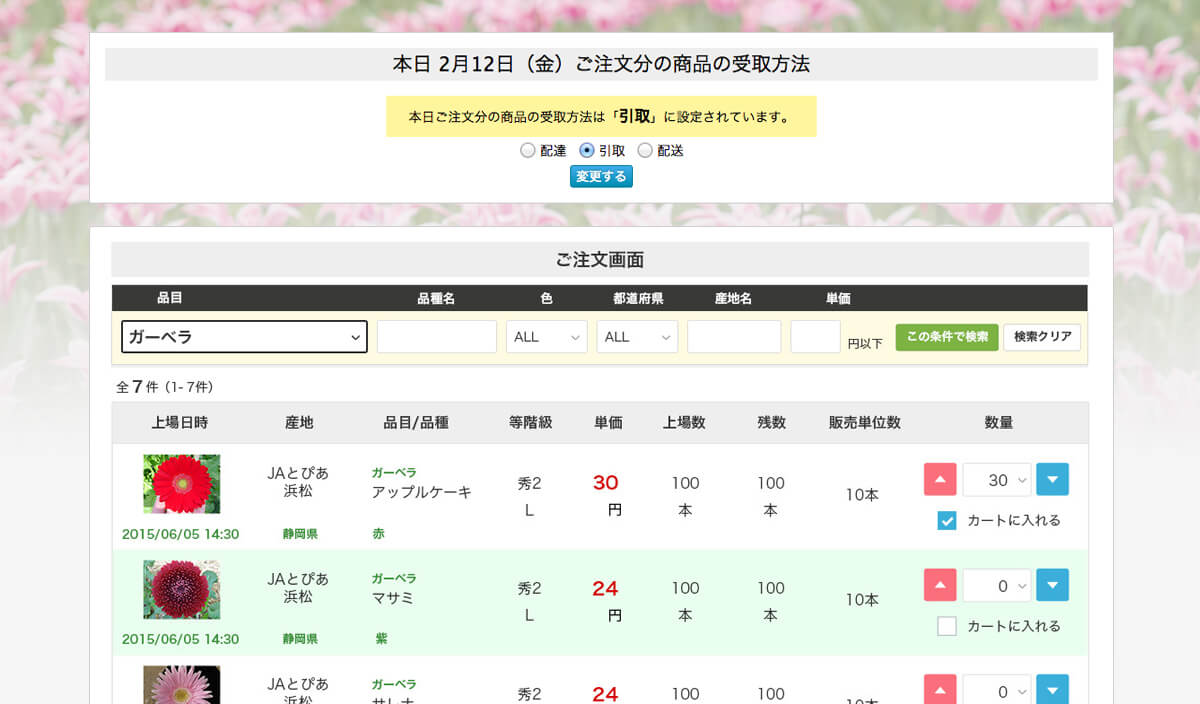Click the 単価 price input field
Screen dimensions: 1200x704
click(815, 337)
